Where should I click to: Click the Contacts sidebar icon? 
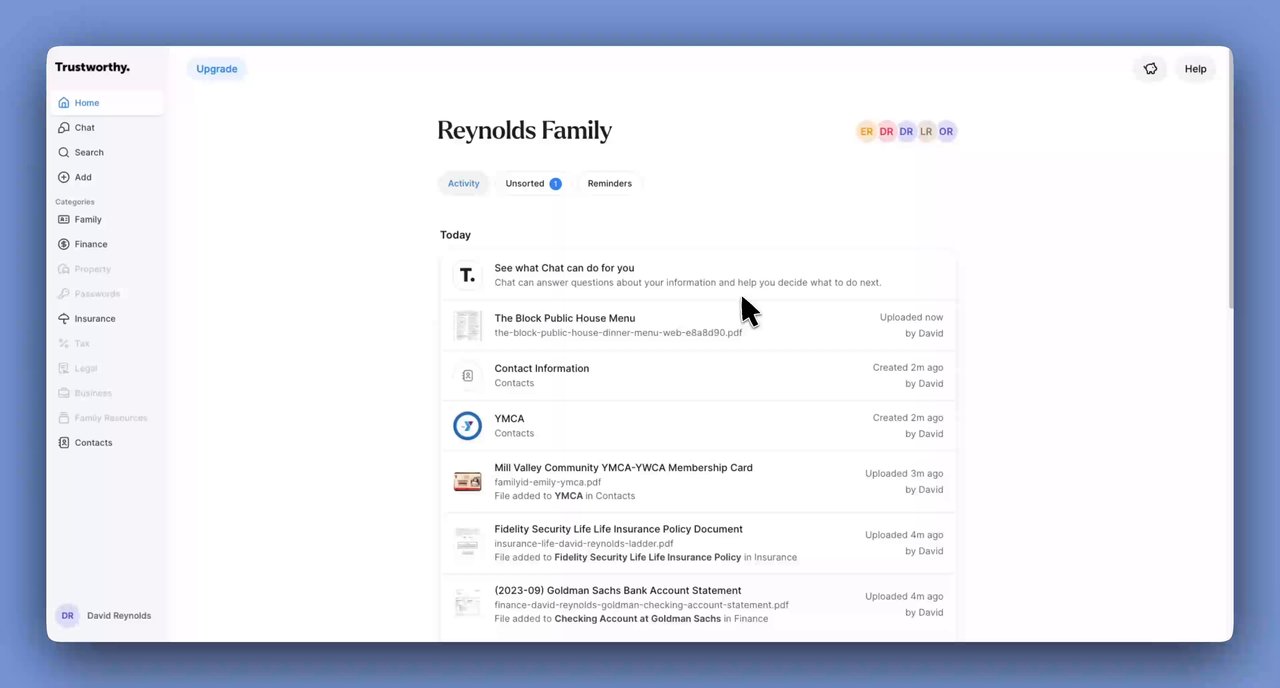pyautogui.click(x=64, y=443)
